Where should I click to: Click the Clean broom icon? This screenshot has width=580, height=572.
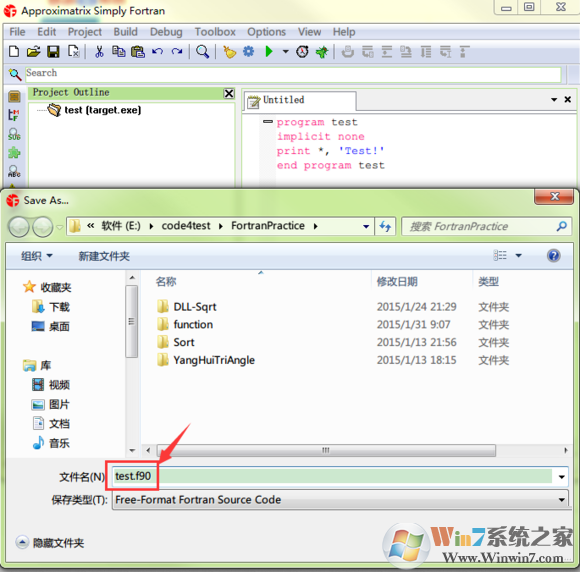(x=229, y=52)
